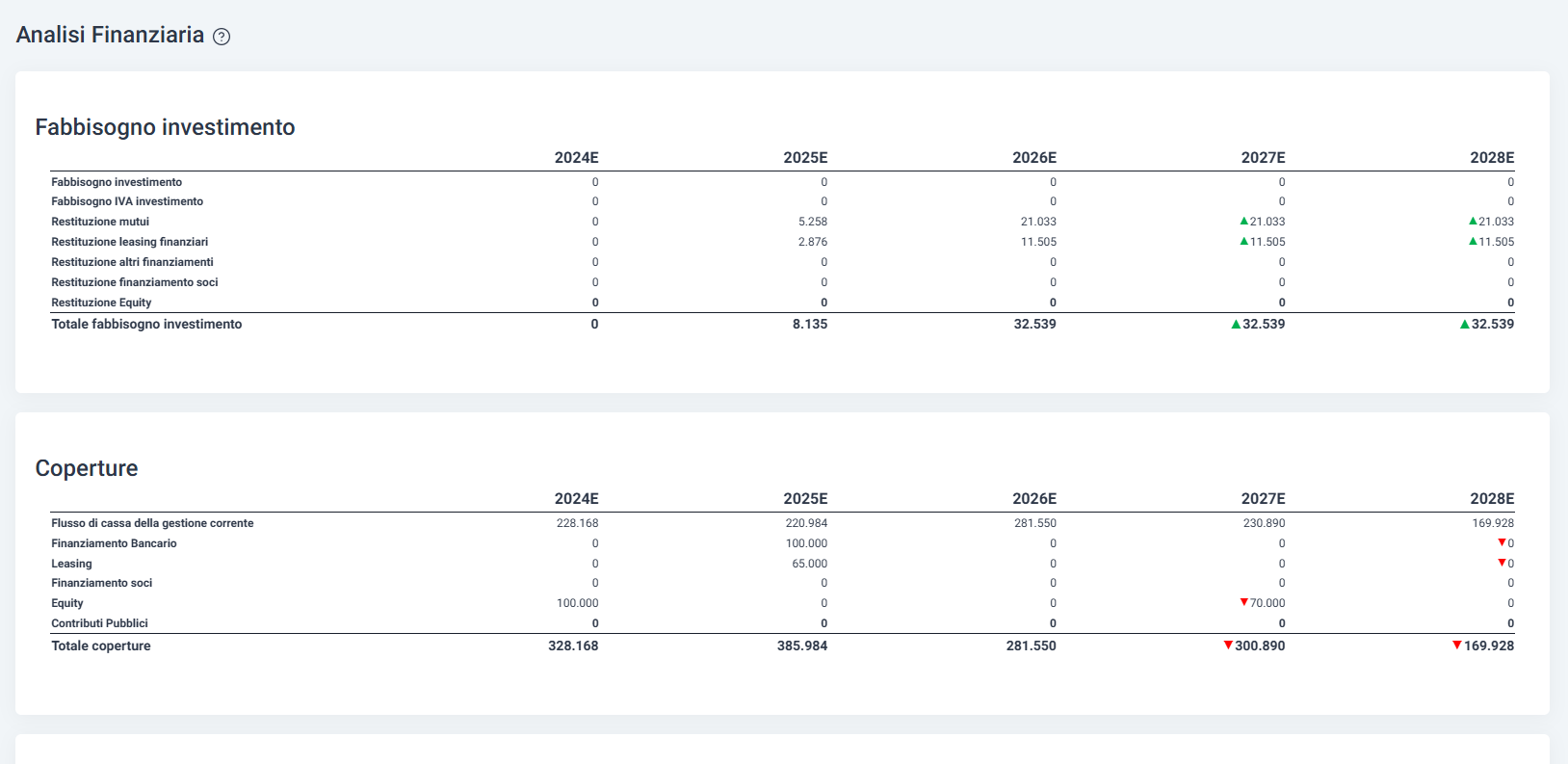
Task: Click green arrow on 2028E Totale fabbisogno investimento
Action: pos(1465,324)
